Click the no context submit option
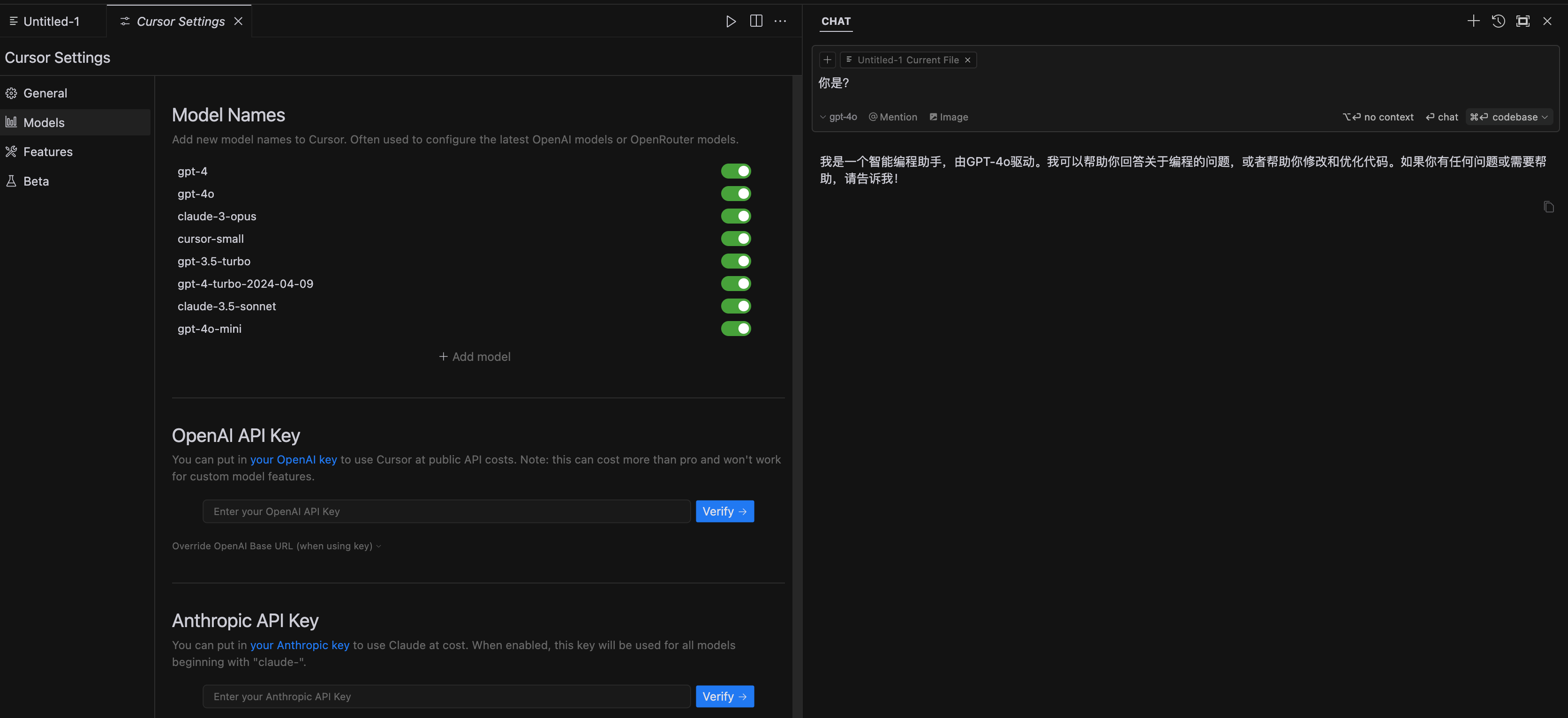Viewport: 1568px width, 718px height. [x=1378, y=117]
